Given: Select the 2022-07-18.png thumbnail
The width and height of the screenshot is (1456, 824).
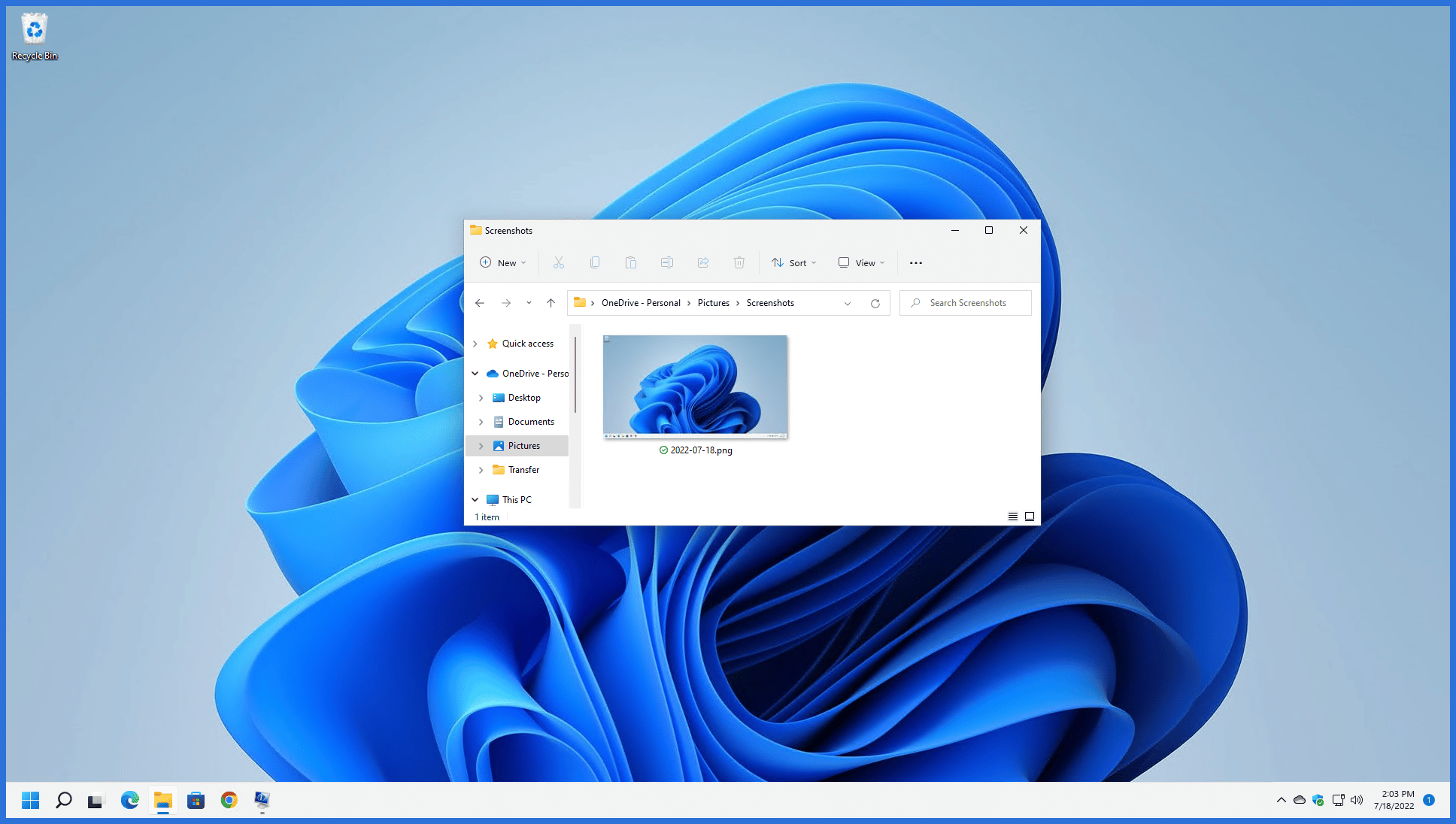Looking at the screenshot, I should (x=695, y=386).
